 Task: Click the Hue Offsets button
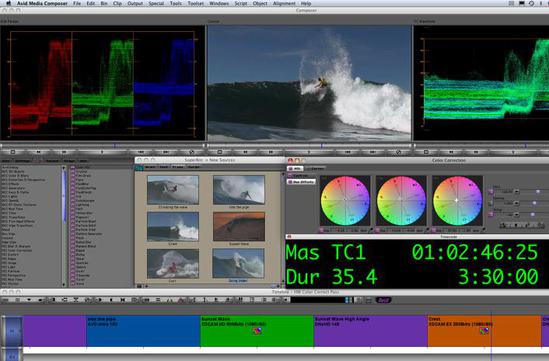(x=301, y=182)
